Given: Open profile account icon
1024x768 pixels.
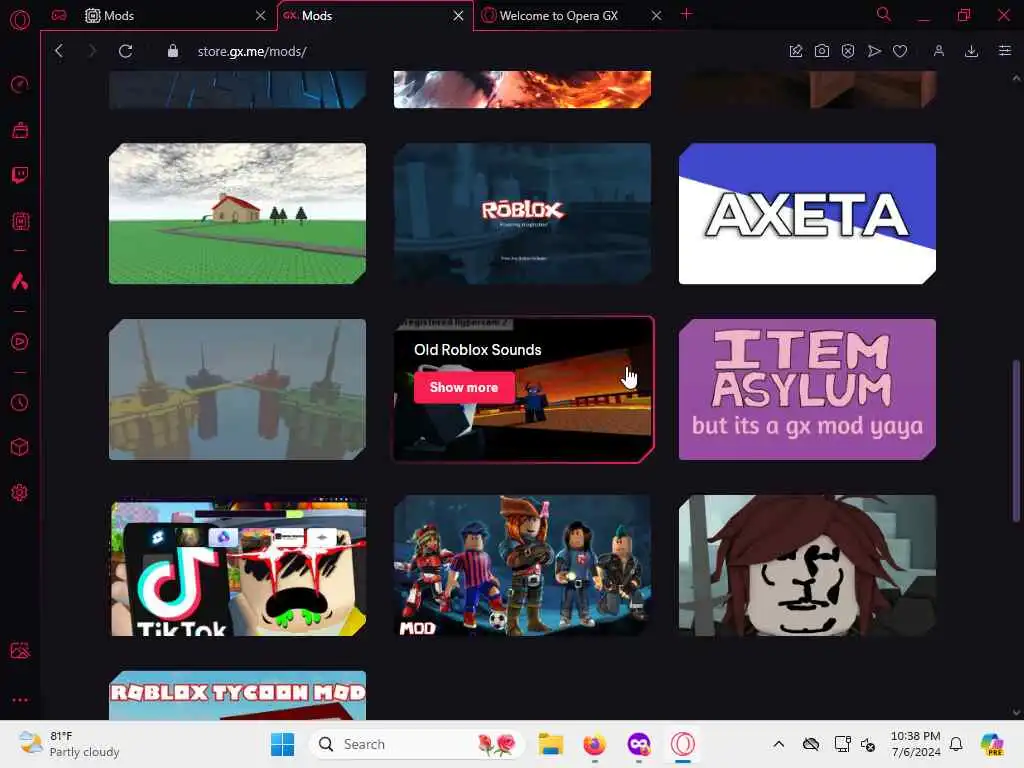Looking at the screenshot, I should pyautogui.click(x=938, y=51).
